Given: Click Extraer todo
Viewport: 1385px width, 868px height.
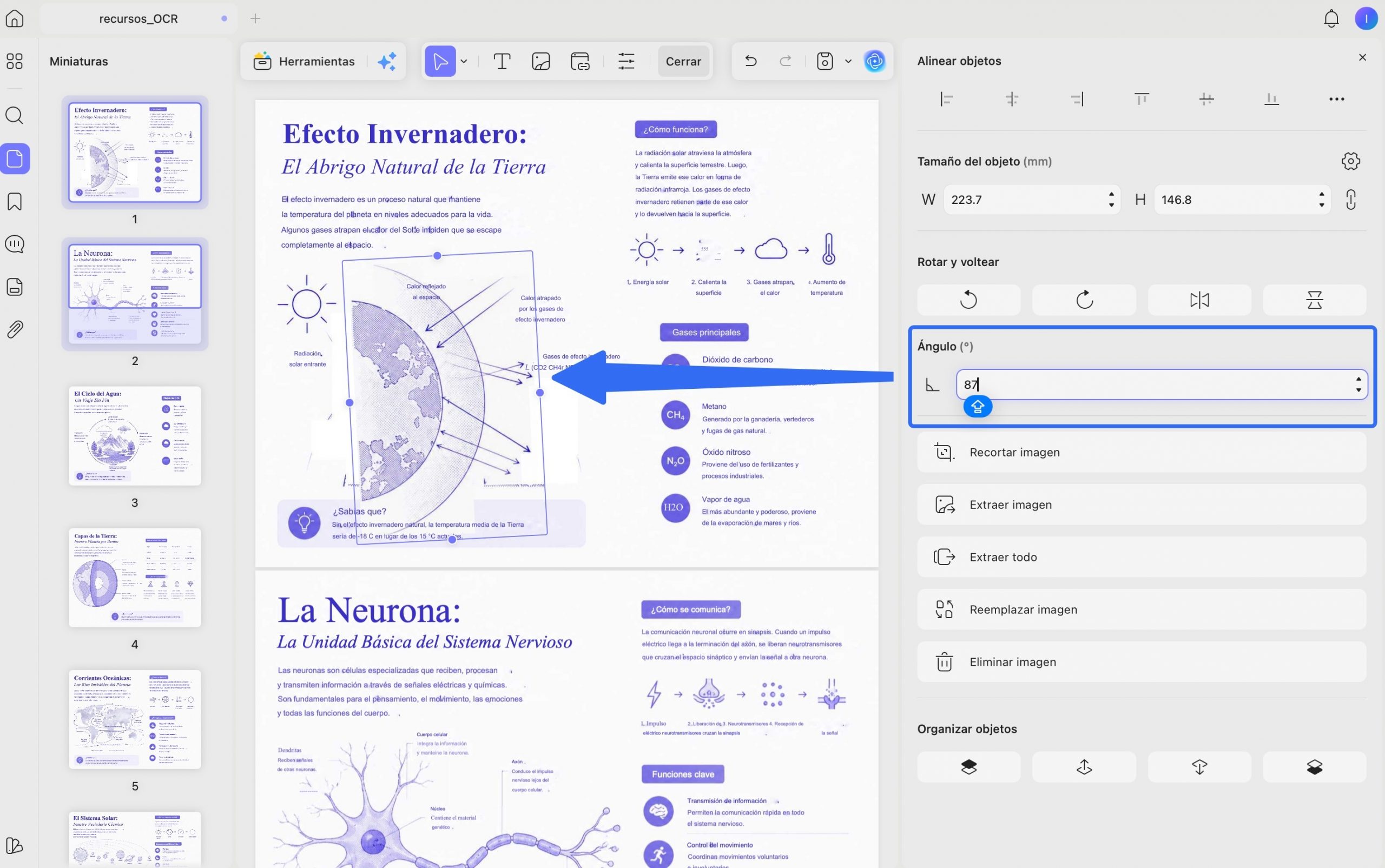Looking at the screenshot, I should [x=1142, y=557].
